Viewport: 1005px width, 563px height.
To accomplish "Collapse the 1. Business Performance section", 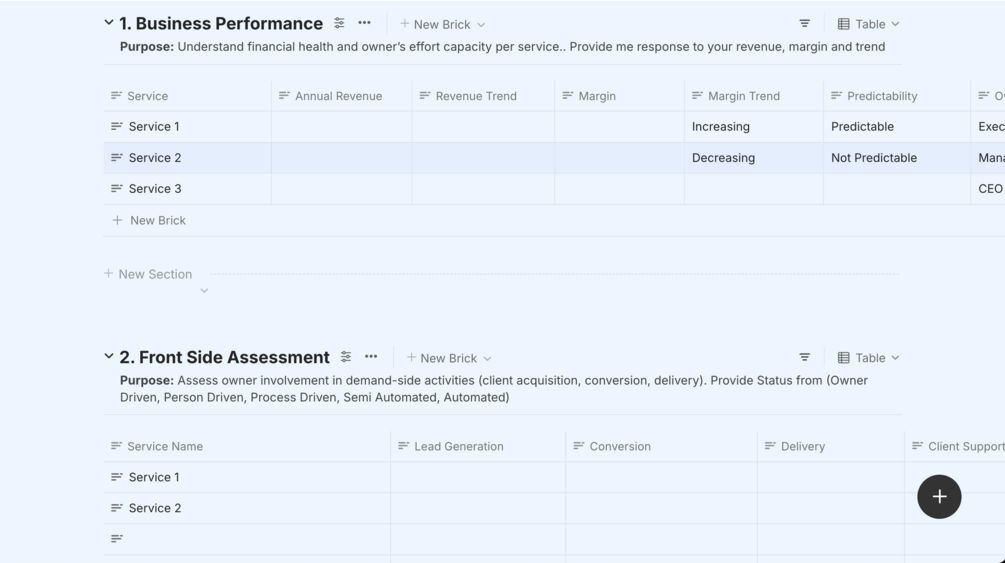I will (109, 22).
